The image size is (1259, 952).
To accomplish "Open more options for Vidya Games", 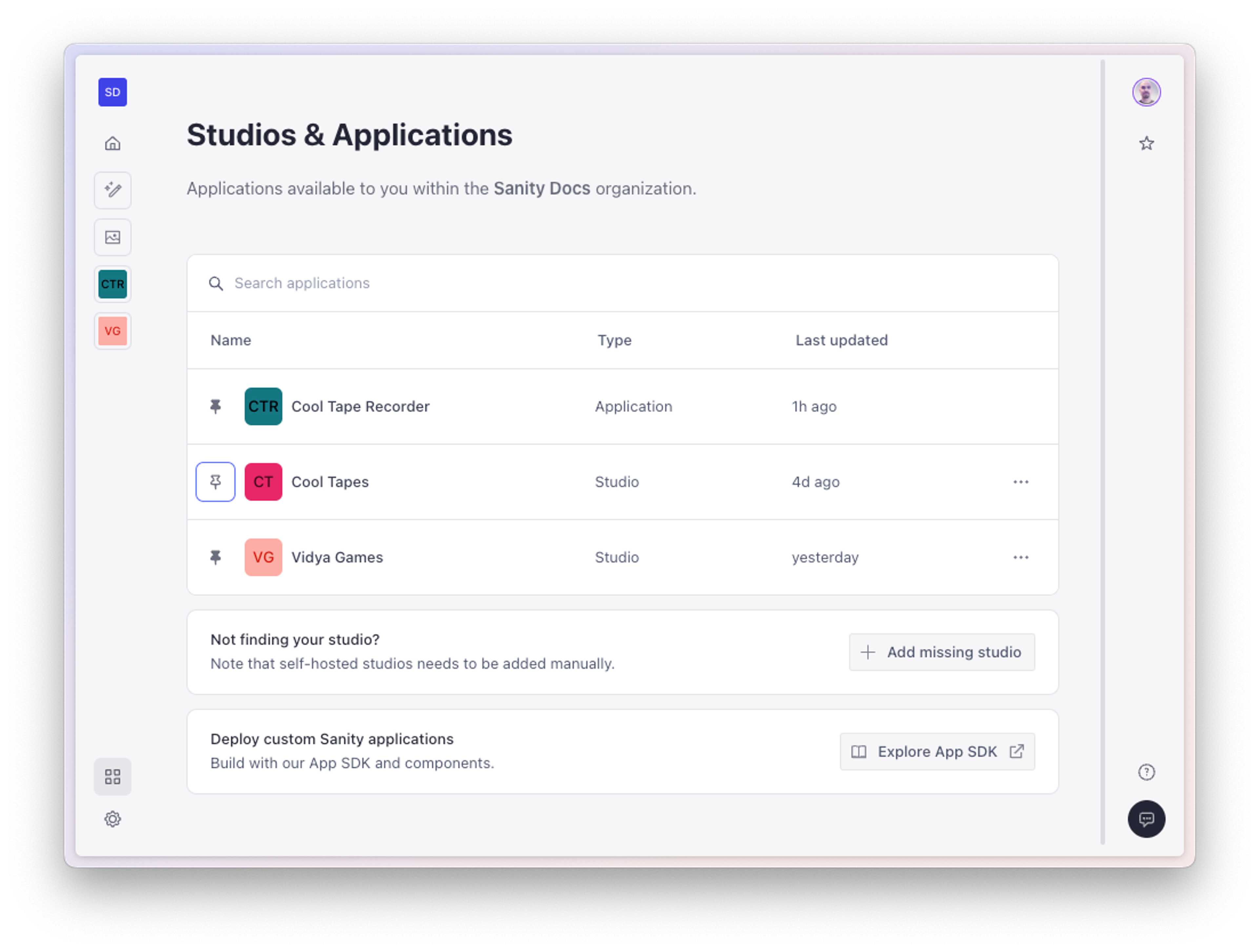I will click(x=1021, y=557).
